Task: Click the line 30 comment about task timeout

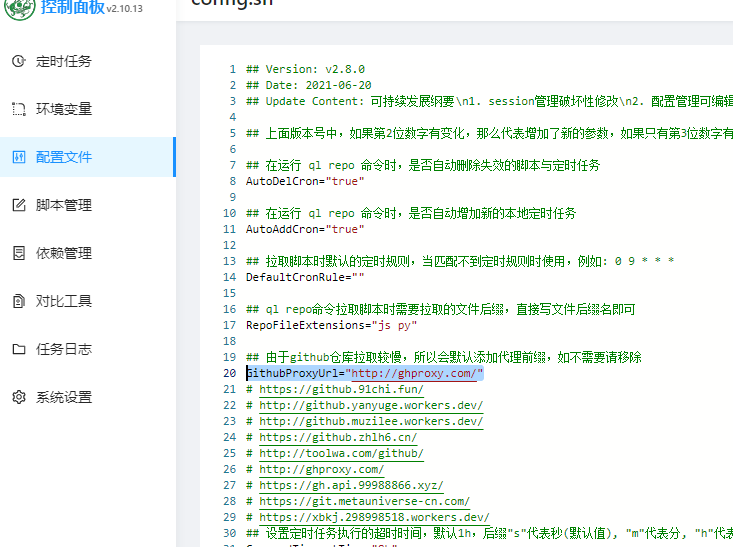Action: [x=489, y=533]
